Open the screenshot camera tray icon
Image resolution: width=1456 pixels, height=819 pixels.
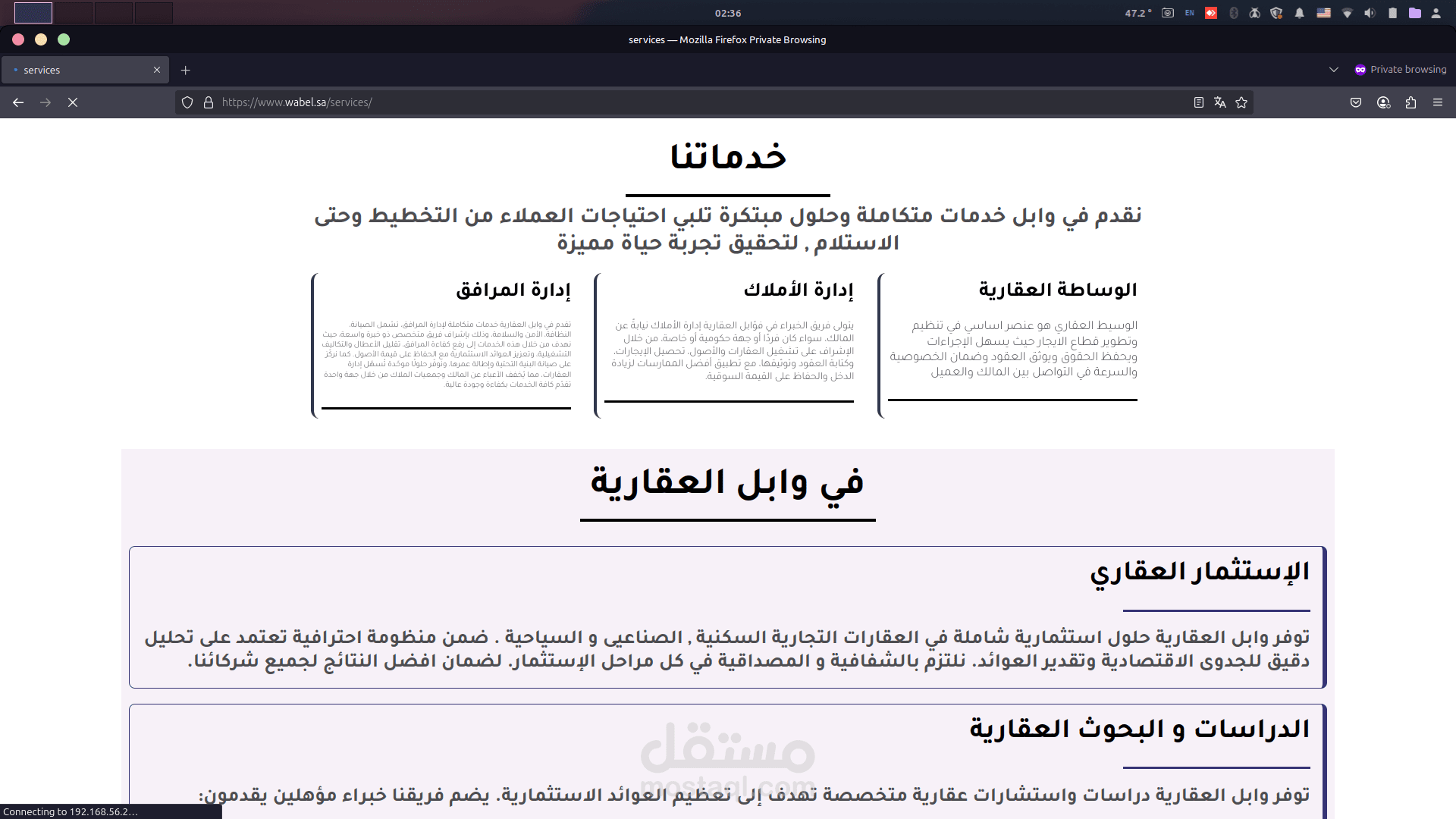[x=1168, y=13]
